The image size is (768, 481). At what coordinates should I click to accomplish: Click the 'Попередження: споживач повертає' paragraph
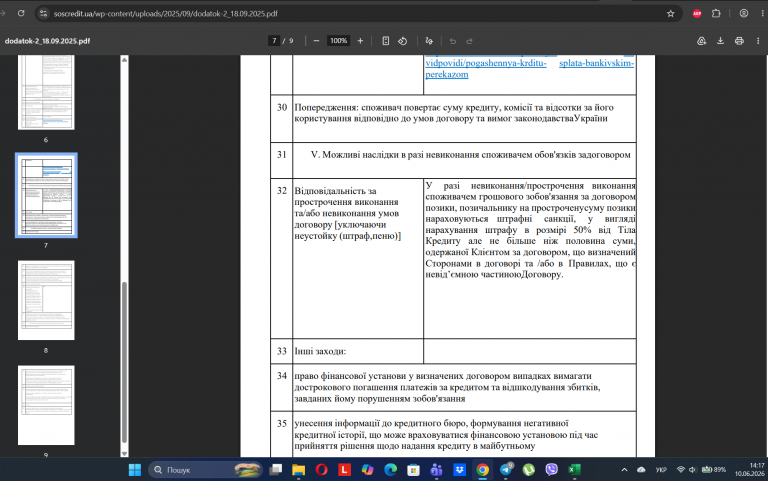coord(454,113)
